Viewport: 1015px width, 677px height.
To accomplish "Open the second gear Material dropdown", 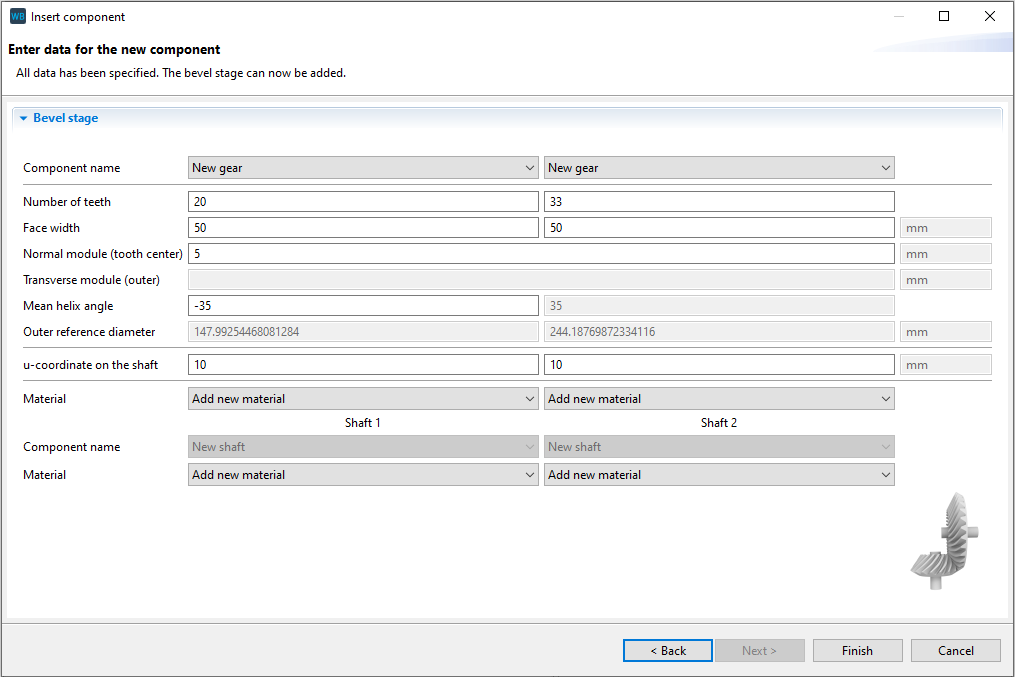I will 719,399.
